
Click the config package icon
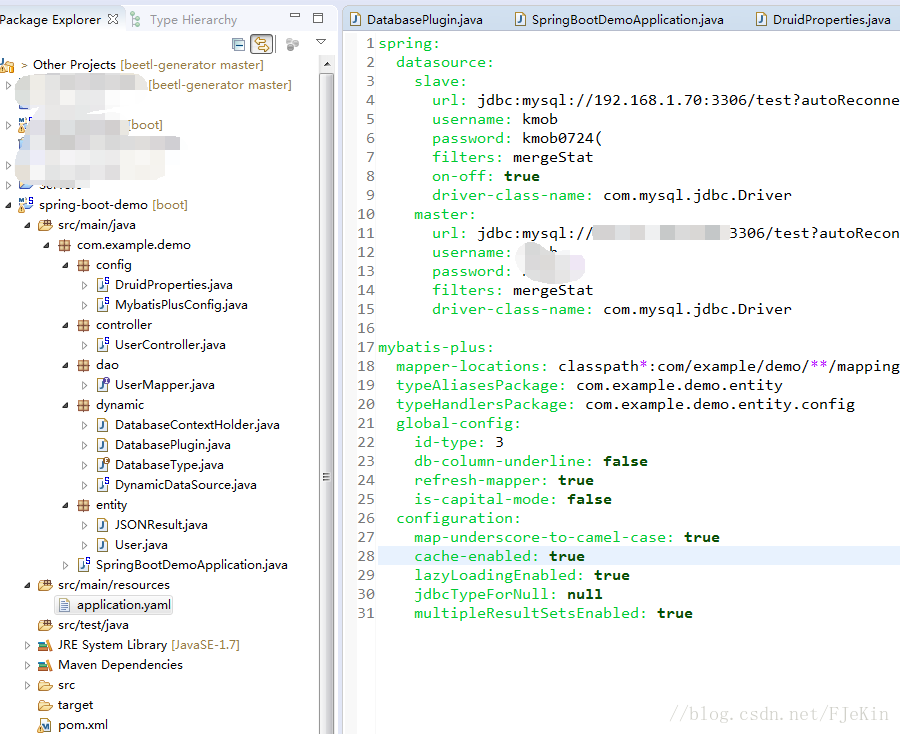[83, 265]
